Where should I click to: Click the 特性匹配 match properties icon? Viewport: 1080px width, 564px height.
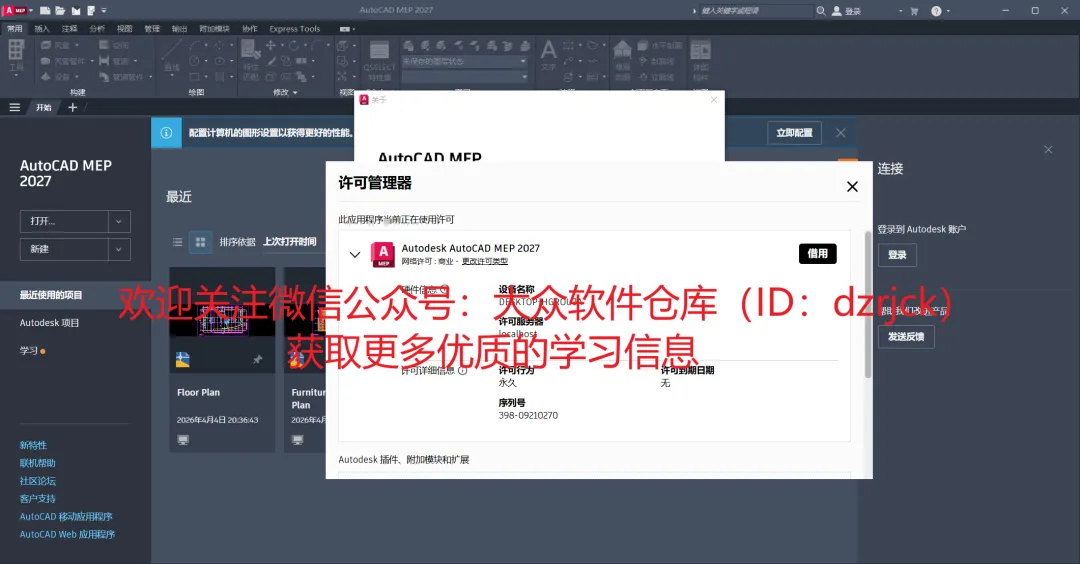[x=251, y=59]
